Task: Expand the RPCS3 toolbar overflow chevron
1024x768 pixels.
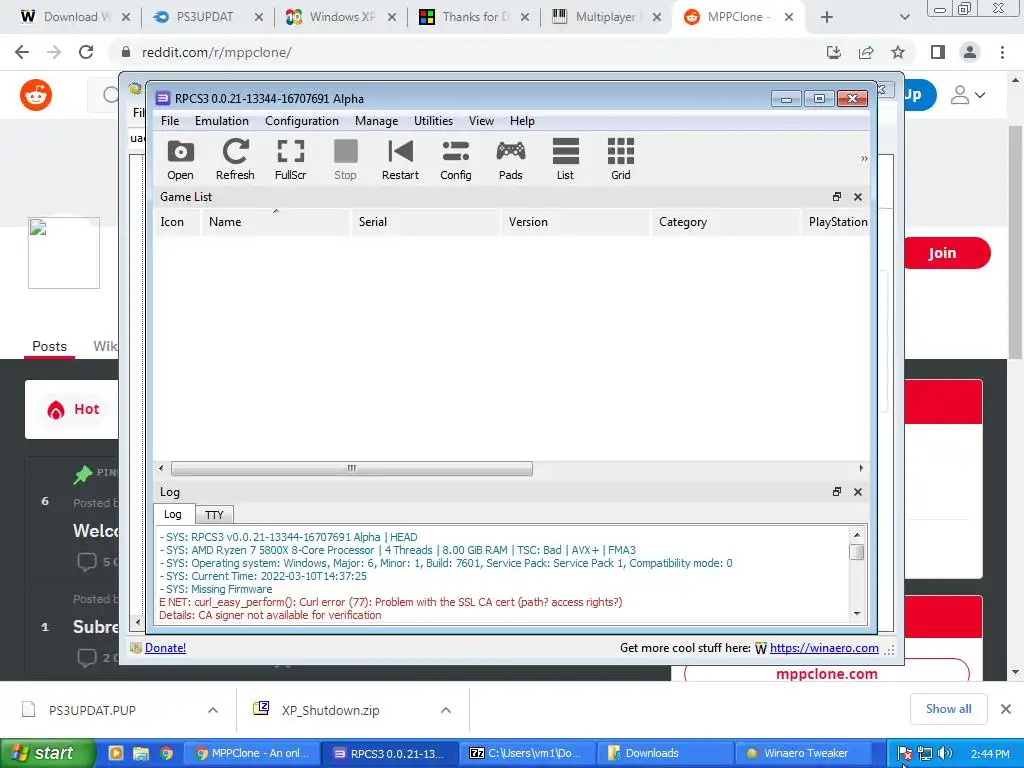Action: (x=864, y=159)
